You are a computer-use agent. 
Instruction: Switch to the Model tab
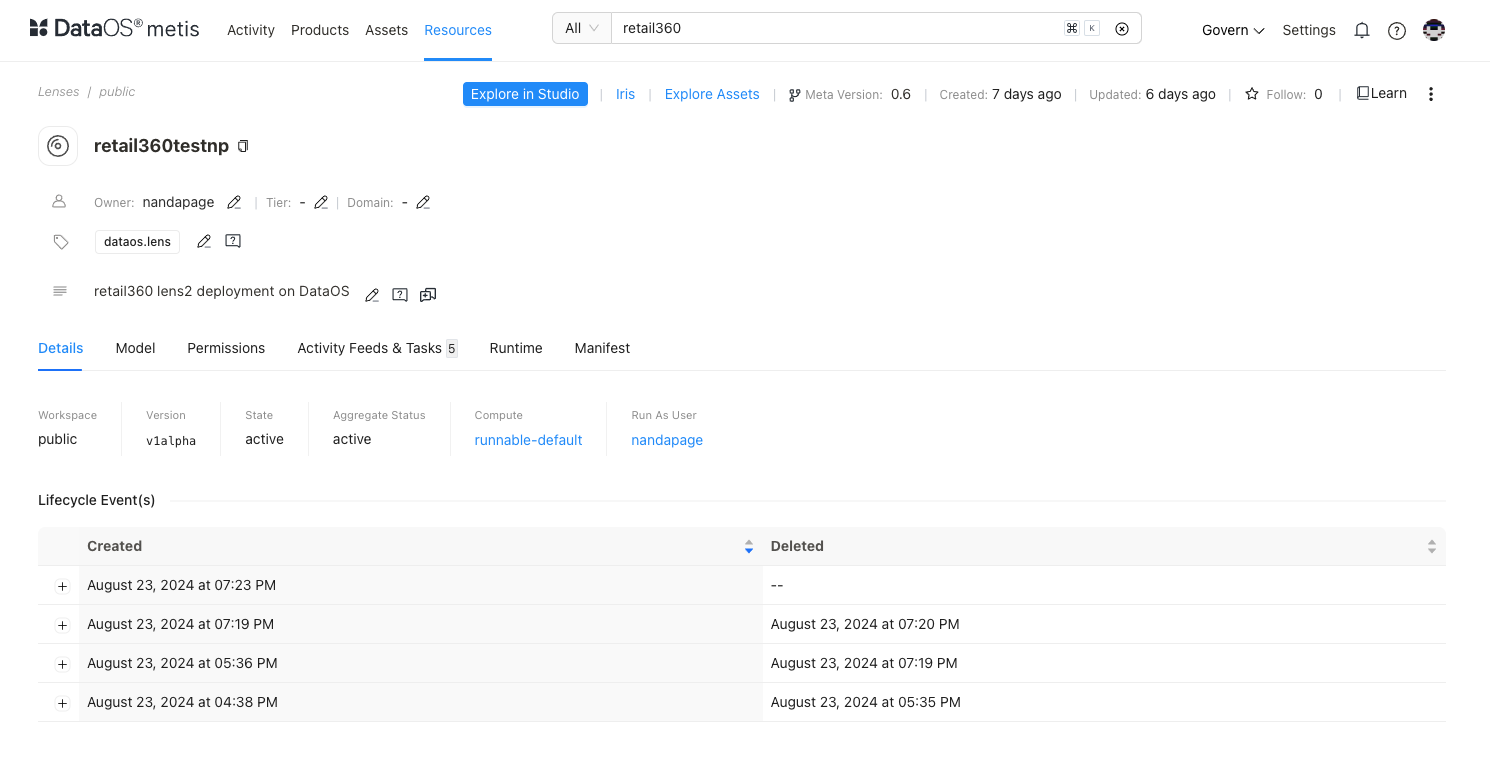pyautogui.click(x=135, y=348)
